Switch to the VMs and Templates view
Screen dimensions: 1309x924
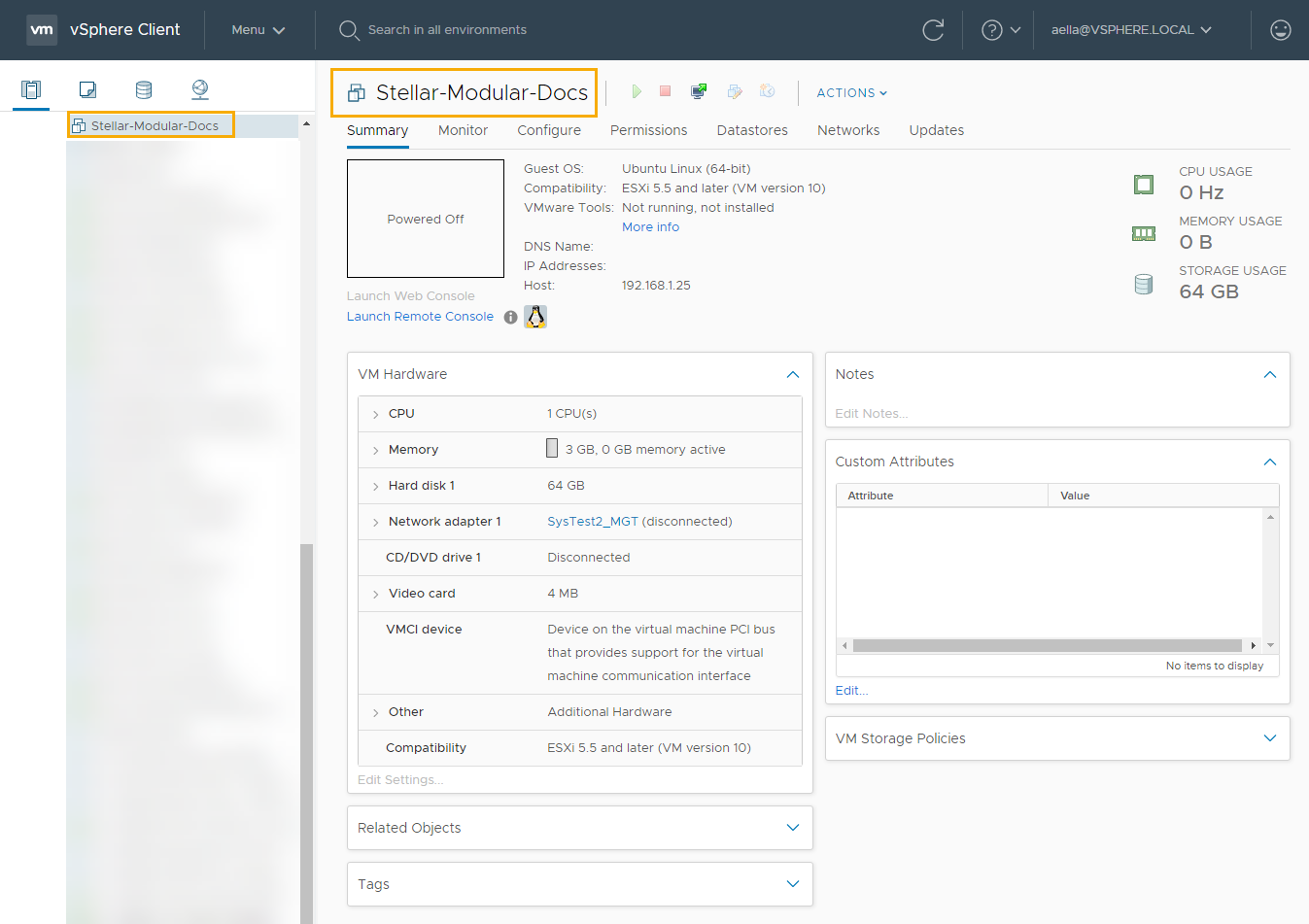tap(87, 89)
